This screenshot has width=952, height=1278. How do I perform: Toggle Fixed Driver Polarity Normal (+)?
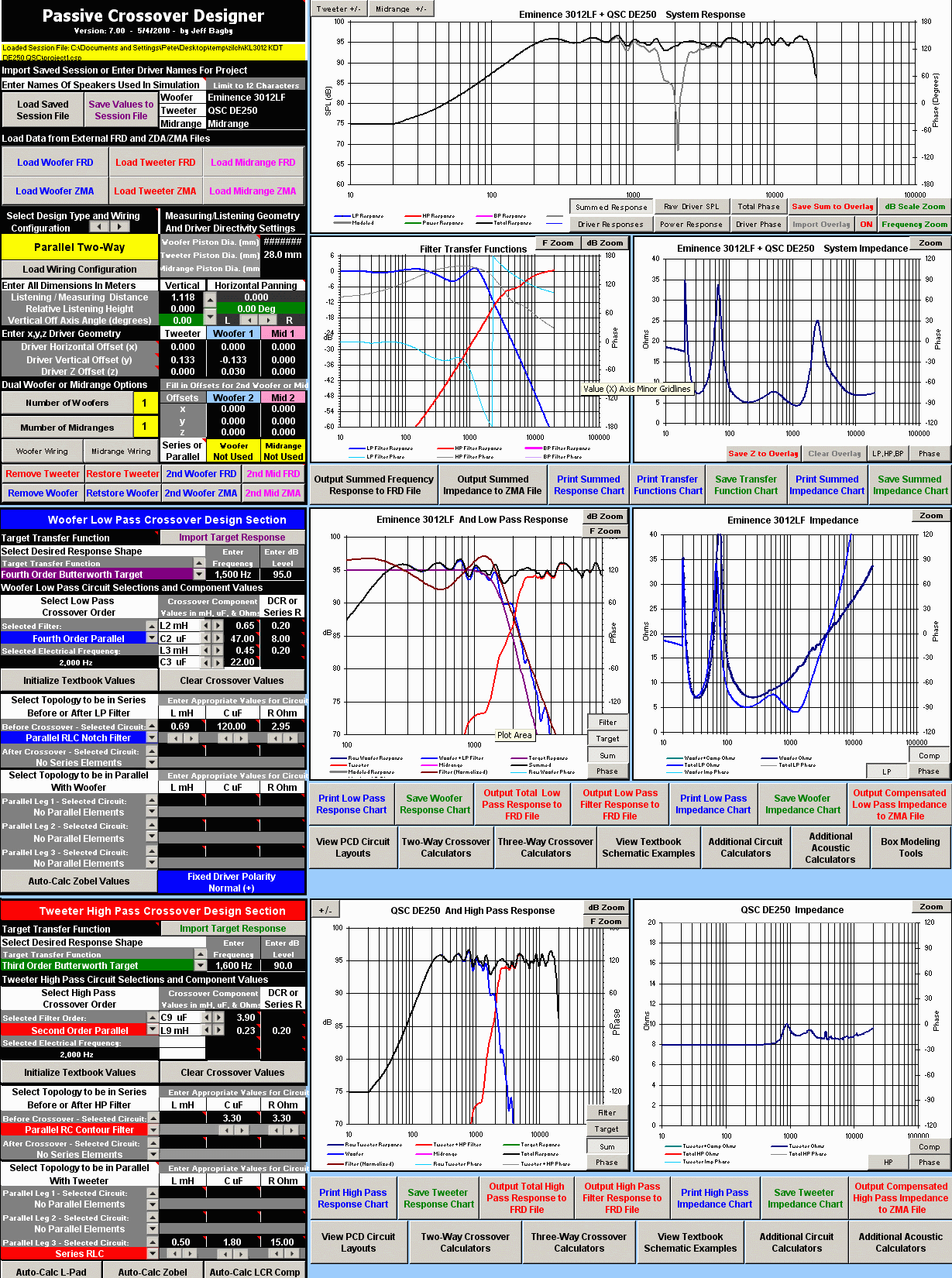(x=232, y=881)
